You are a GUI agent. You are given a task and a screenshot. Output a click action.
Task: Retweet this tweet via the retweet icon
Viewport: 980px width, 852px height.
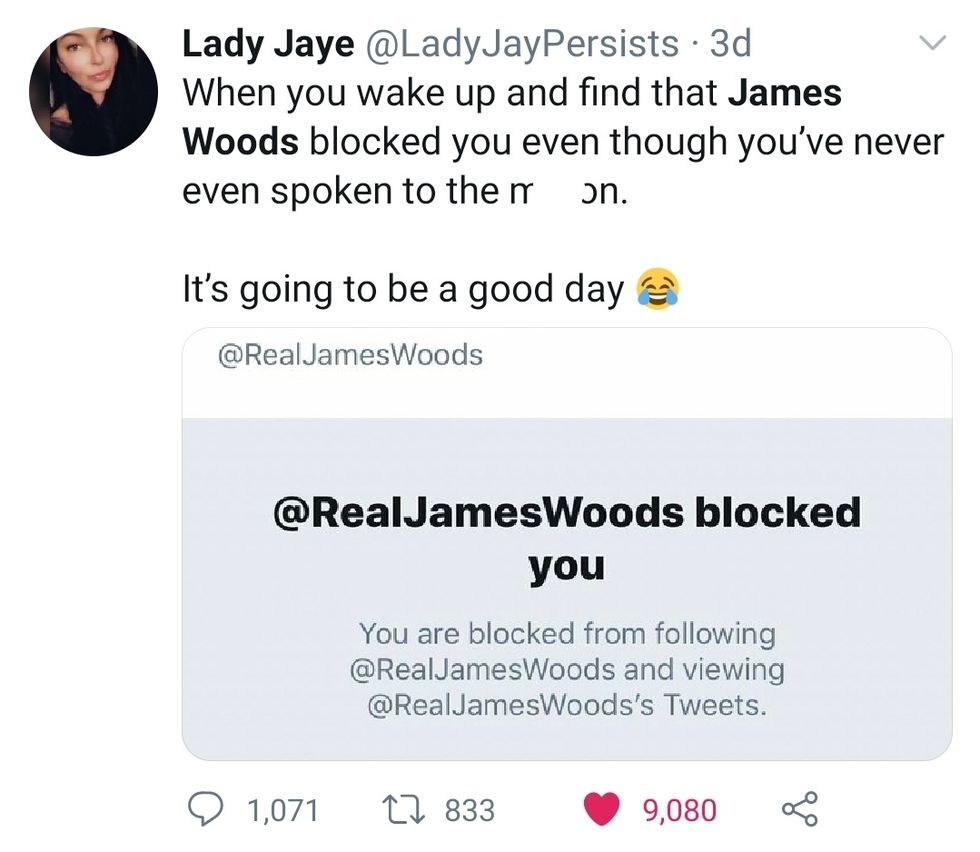(x=404, y=809)
